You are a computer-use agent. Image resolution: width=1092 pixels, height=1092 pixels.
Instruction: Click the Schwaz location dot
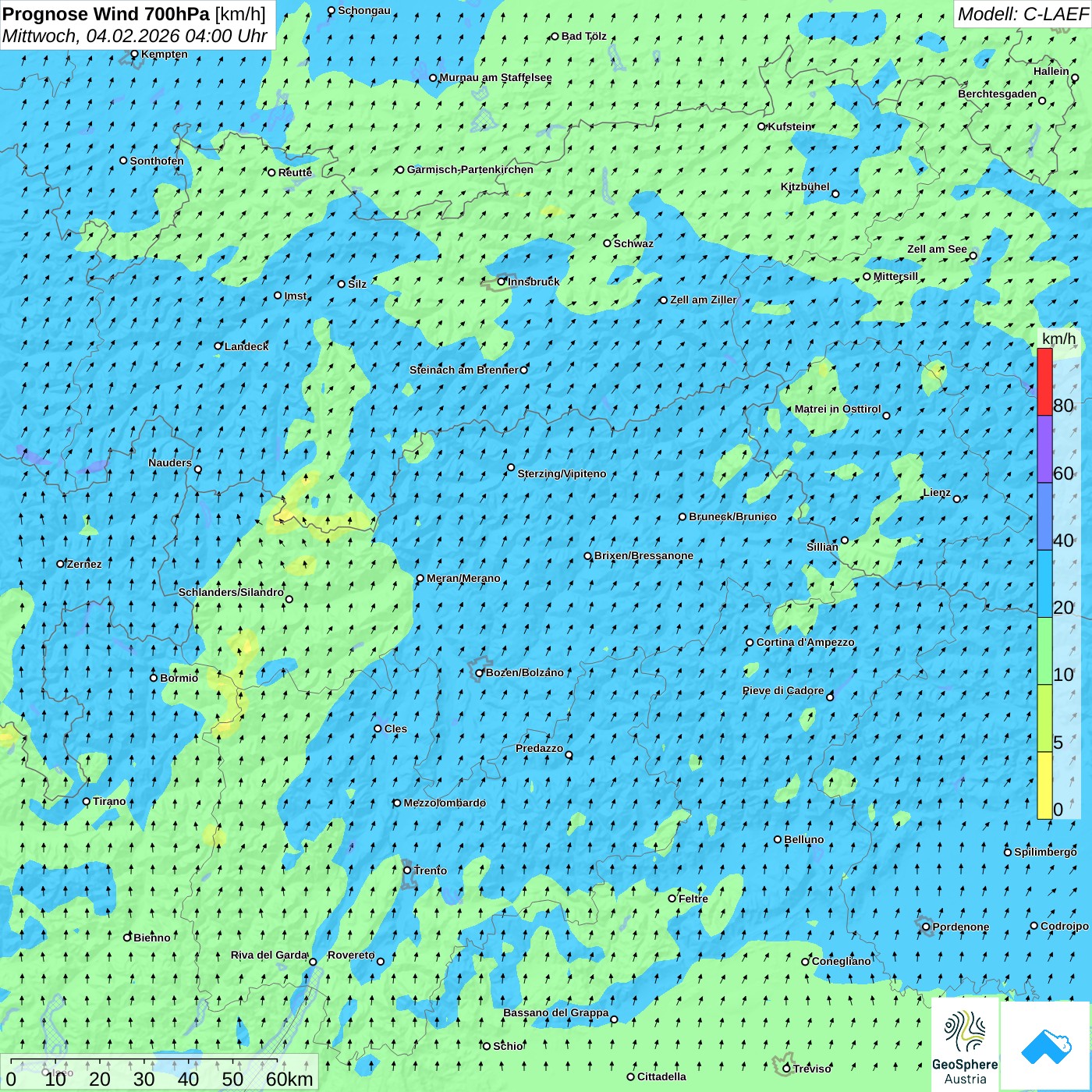[x=607, y=243]
